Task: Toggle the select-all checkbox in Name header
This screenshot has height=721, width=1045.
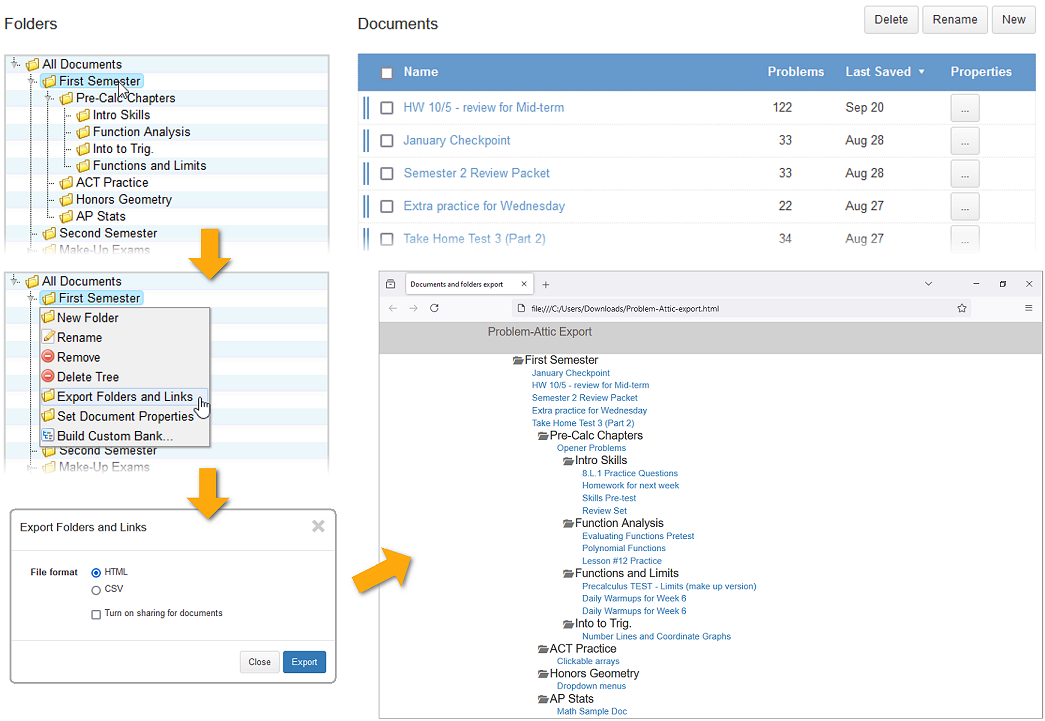Action: [x=387, y=73]
